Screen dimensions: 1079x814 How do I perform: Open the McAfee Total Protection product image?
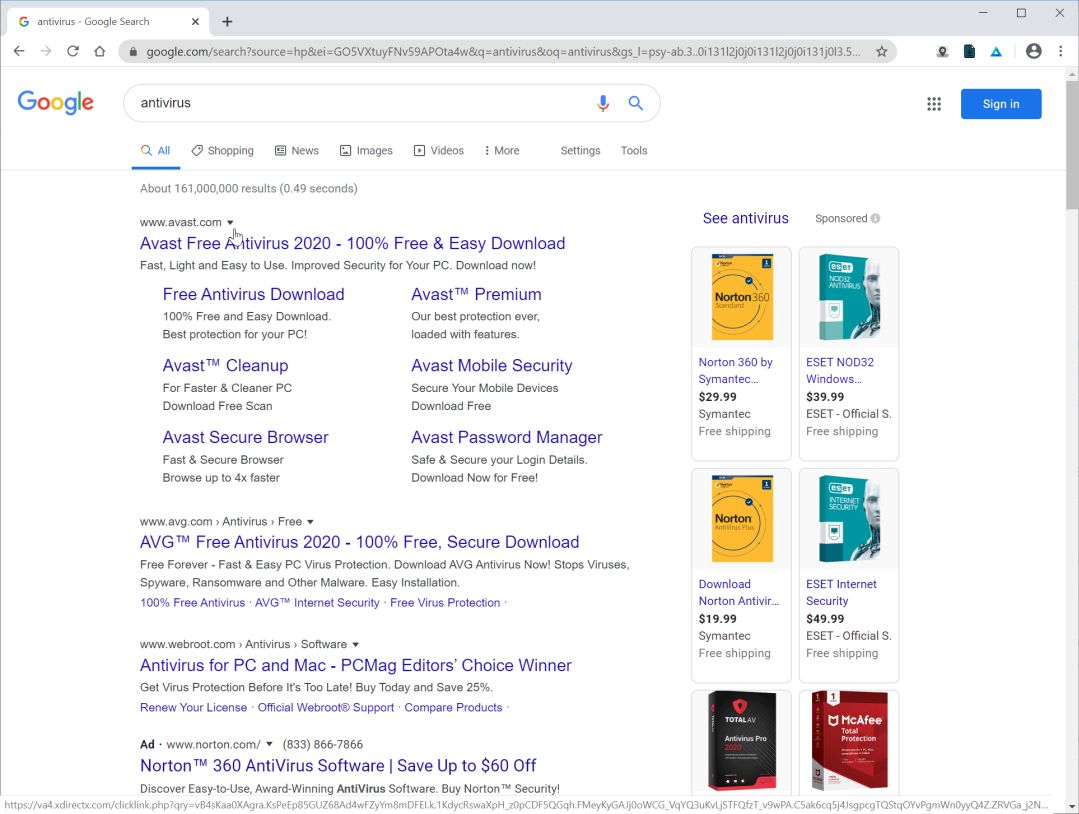tap(849, 740)
